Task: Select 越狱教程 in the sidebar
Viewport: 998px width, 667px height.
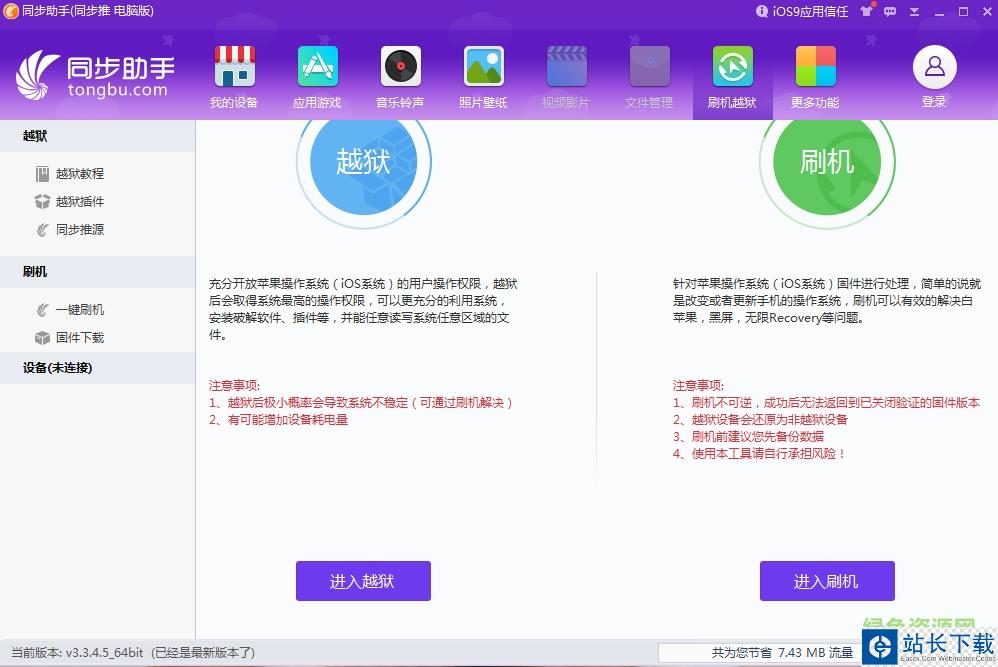Action: [x=79, y=174]
